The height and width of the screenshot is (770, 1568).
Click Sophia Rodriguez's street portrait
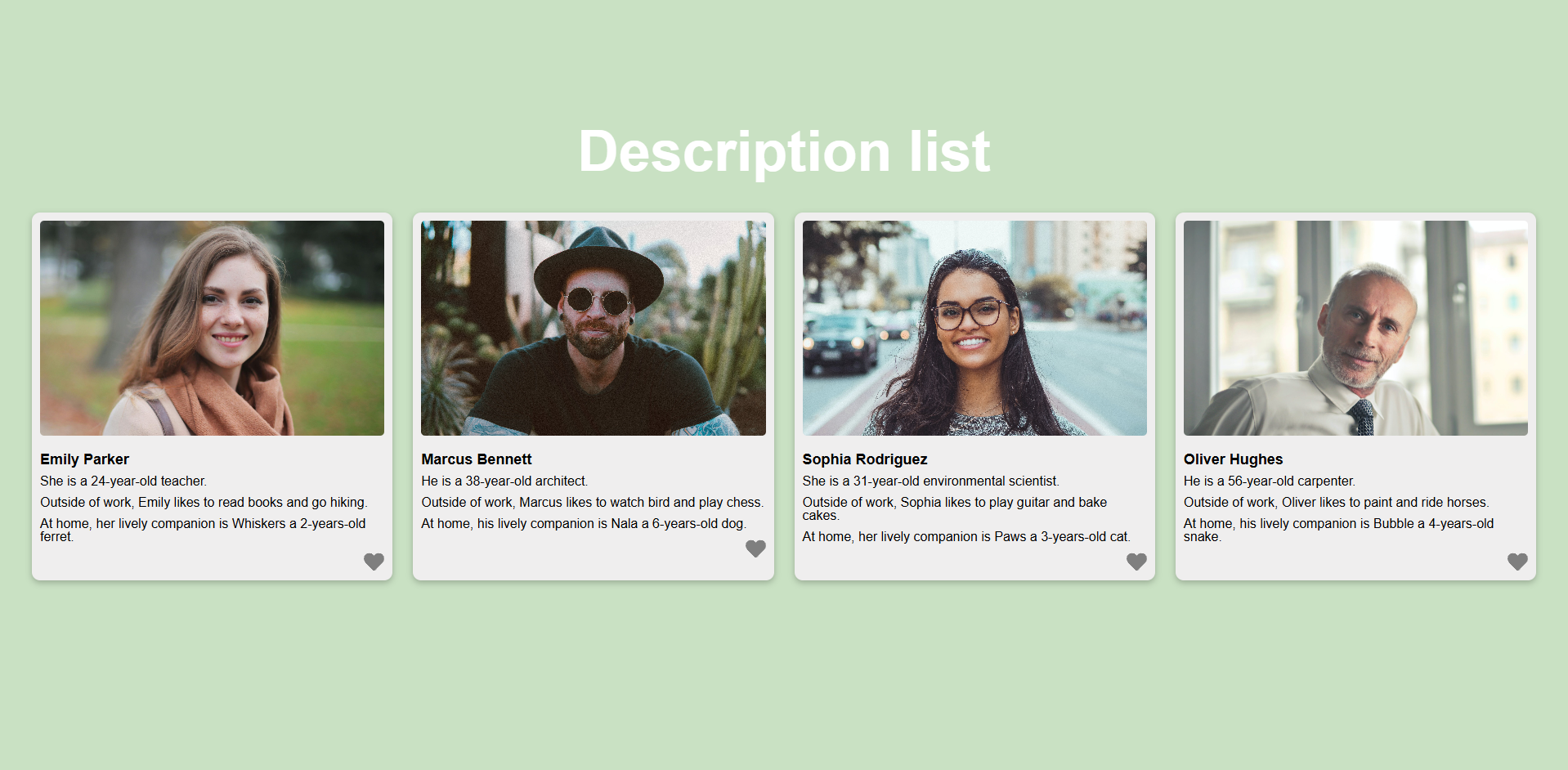coord(974,328)
